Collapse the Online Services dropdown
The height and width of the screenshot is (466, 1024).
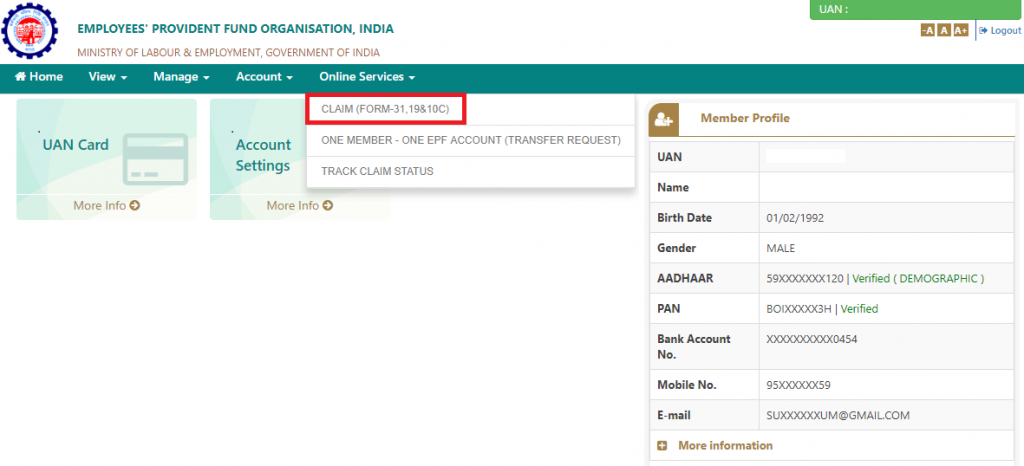coord(366,77)
